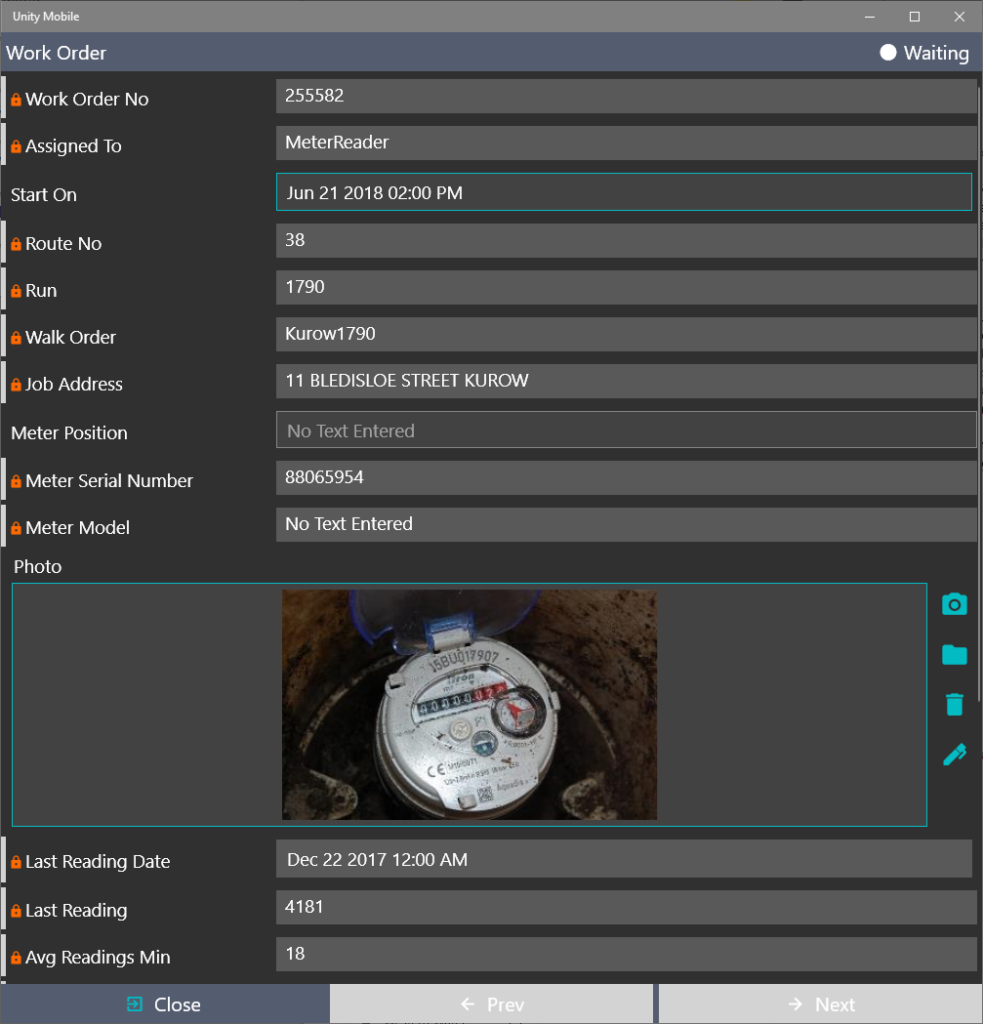Click the lock icon beside Last Reading
Image resolution: width=983 pixels, height=1024 pixels.
16,911
